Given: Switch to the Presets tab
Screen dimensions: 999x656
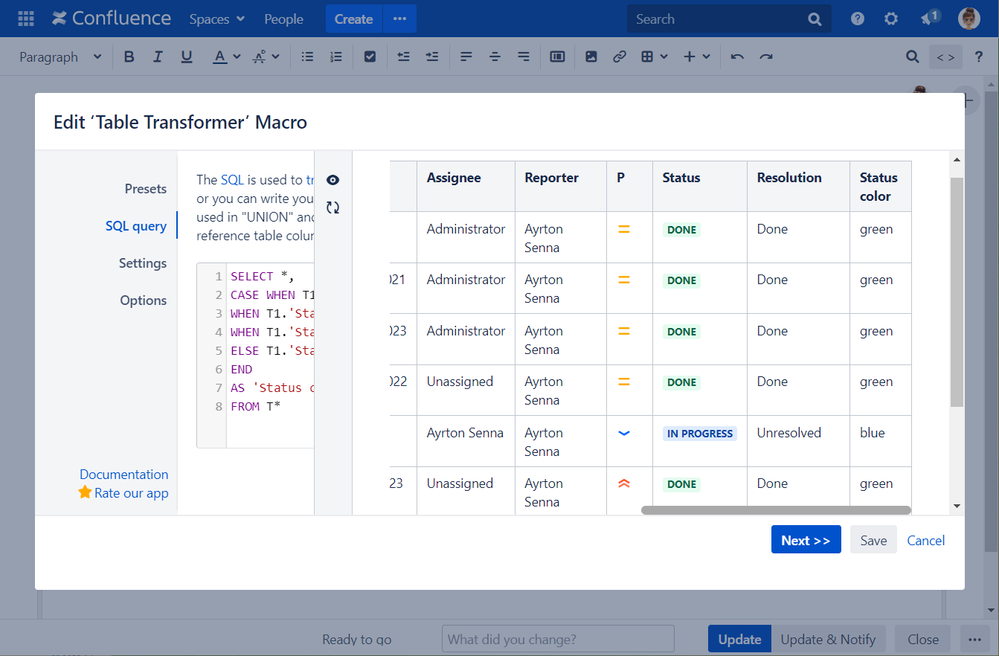Looking at the screenshot, I should (145, 188).
